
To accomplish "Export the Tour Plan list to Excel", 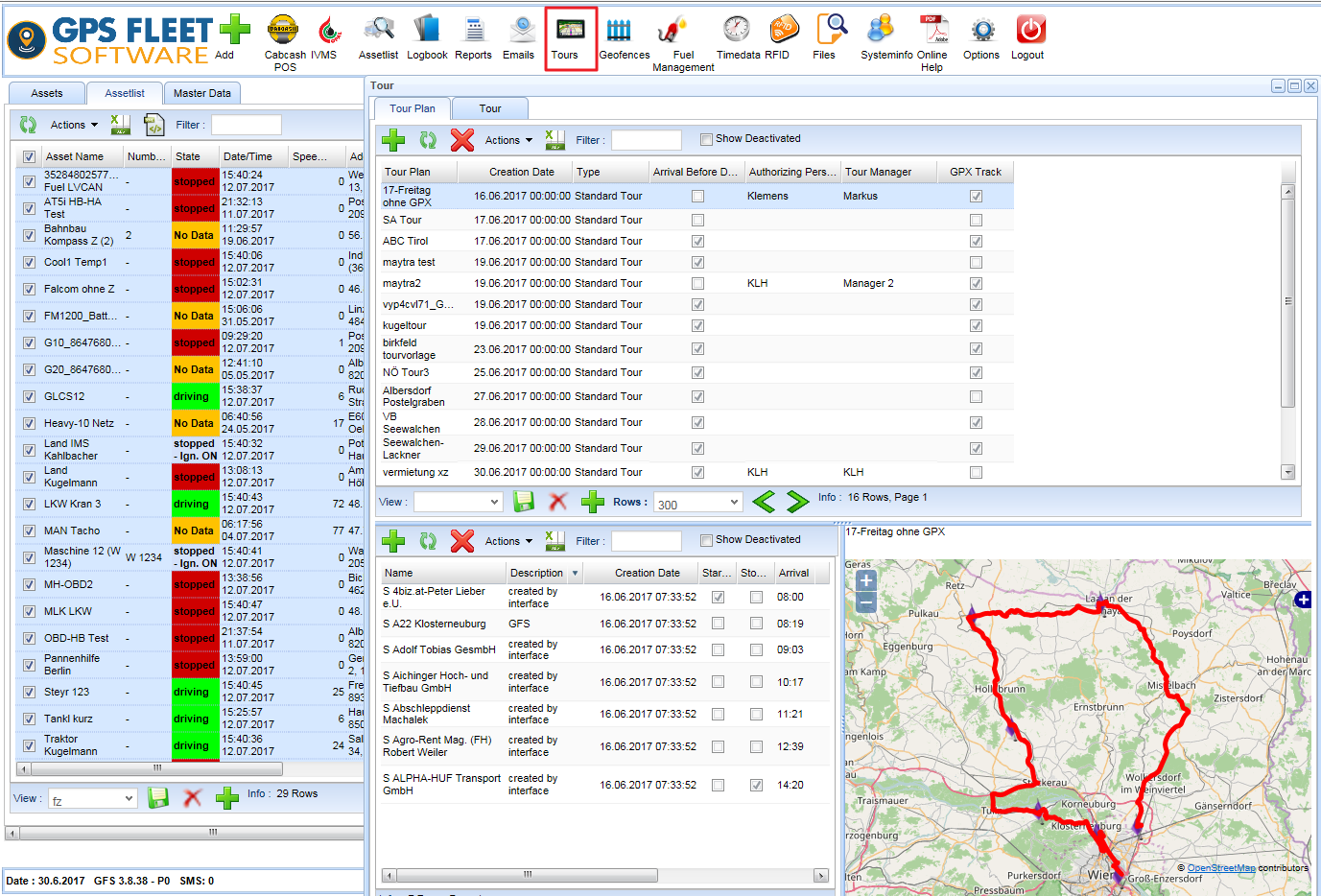I will [x=554, y=140].
